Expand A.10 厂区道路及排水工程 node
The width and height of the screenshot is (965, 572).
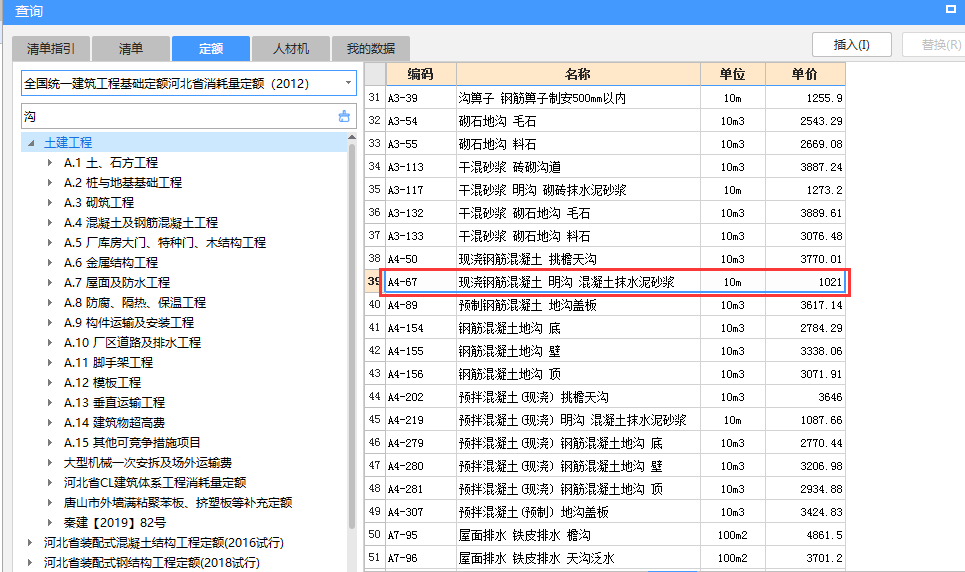click(50, 342)
